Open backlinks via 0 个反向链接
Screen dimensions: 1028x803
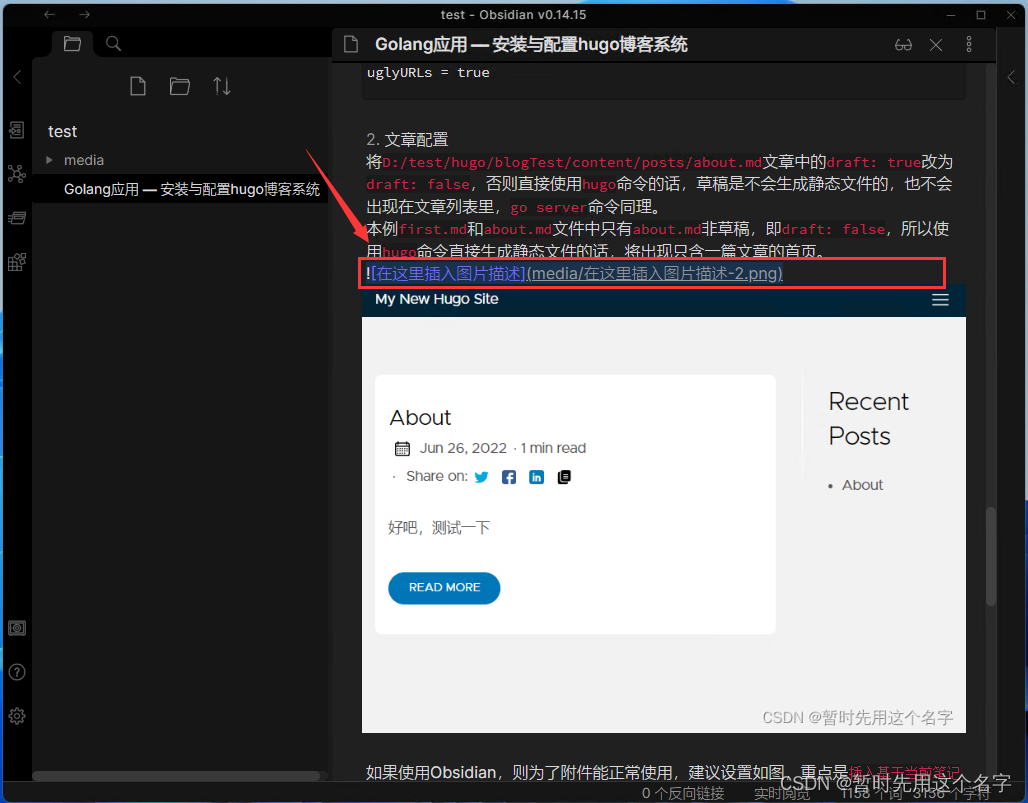(683, 792)
